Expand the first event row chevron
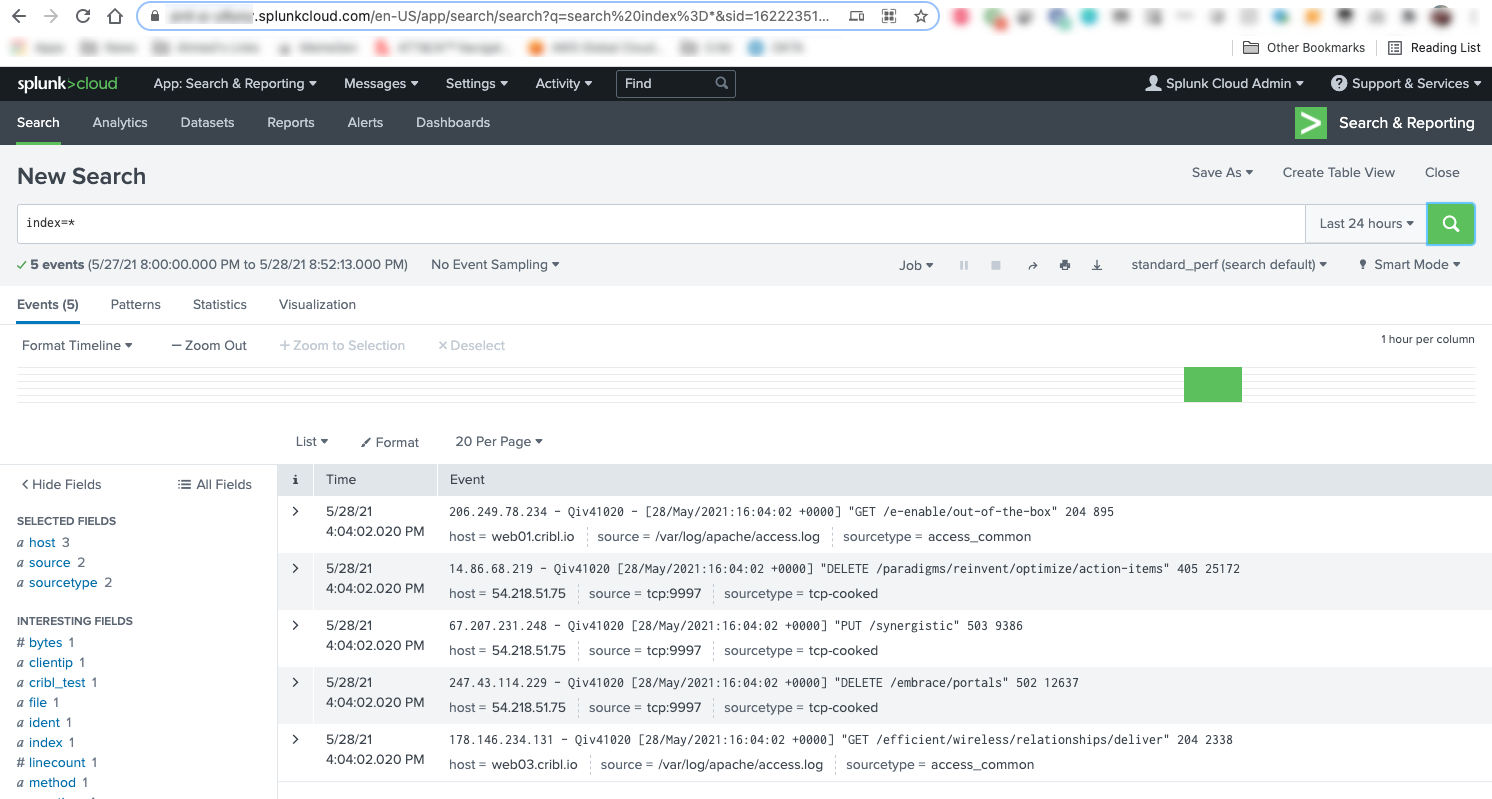This screenshot has width=1492, height=799. tap(295, 511)
